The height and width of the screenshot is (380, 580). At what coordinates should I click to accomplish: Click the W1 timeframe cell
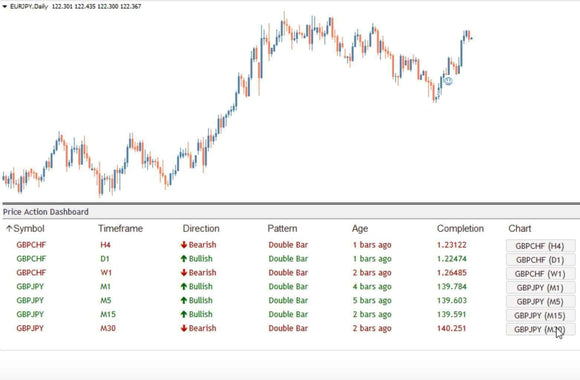(106, 273)
